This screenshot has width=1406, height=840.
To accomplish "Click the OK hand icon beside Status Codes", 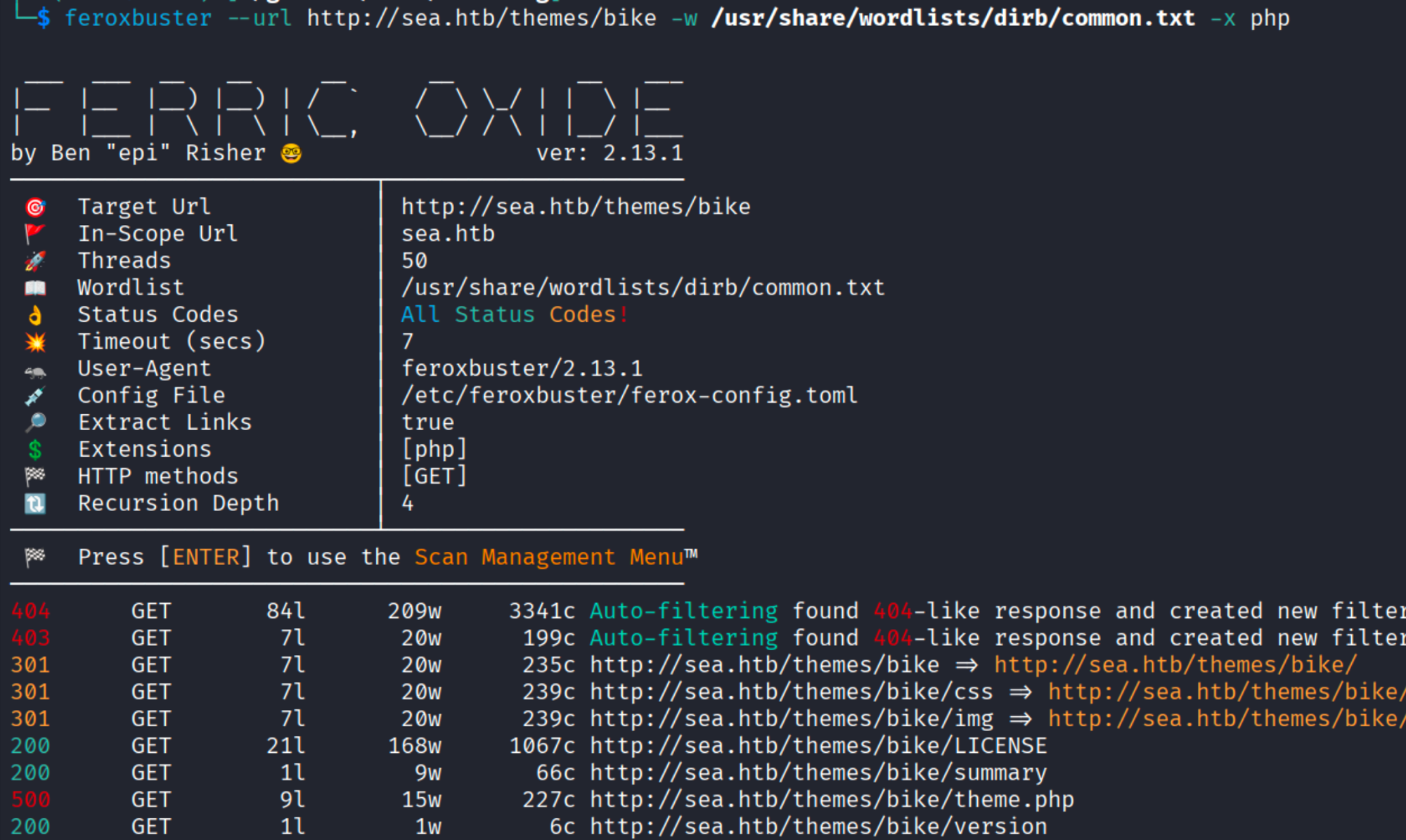I will coord(35,315).
